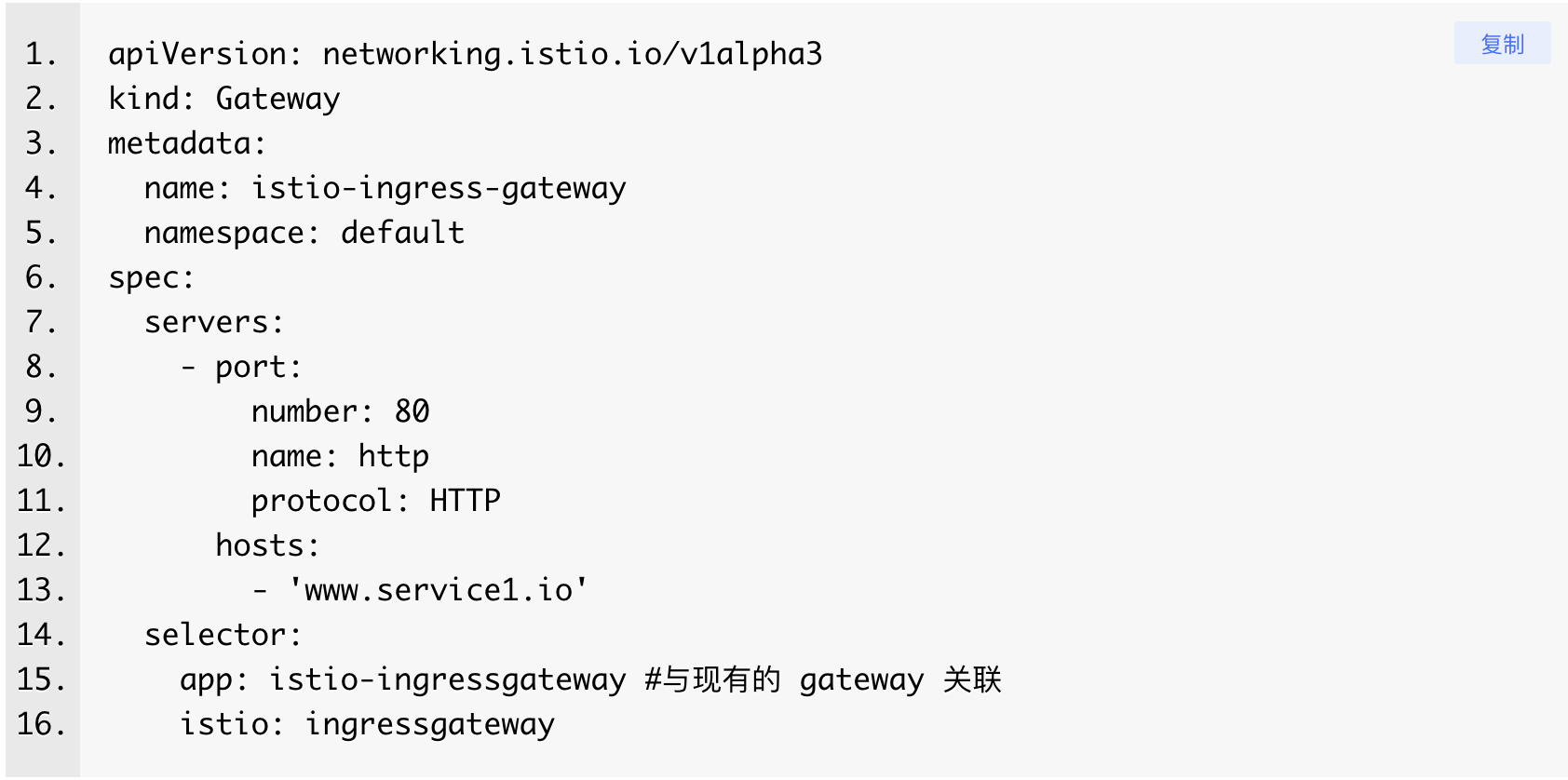
Task: Click the app: istio-ingressgateway value
Action: tap(448, 679)
